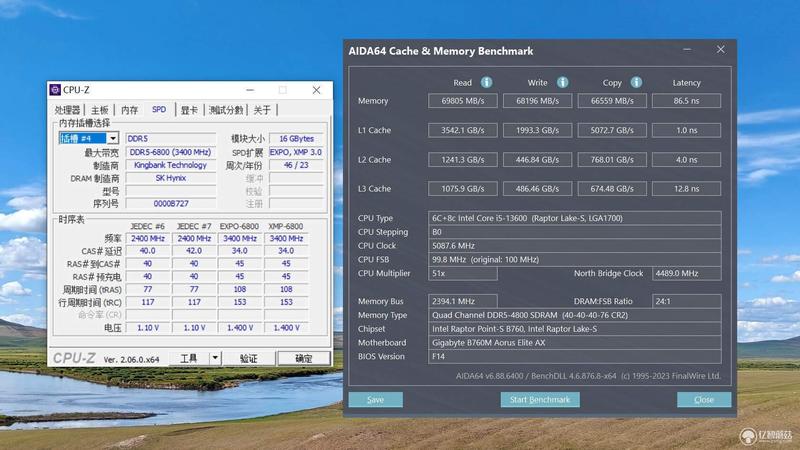Switch to the 内存 tab in CPU-Z

[130, 110]
